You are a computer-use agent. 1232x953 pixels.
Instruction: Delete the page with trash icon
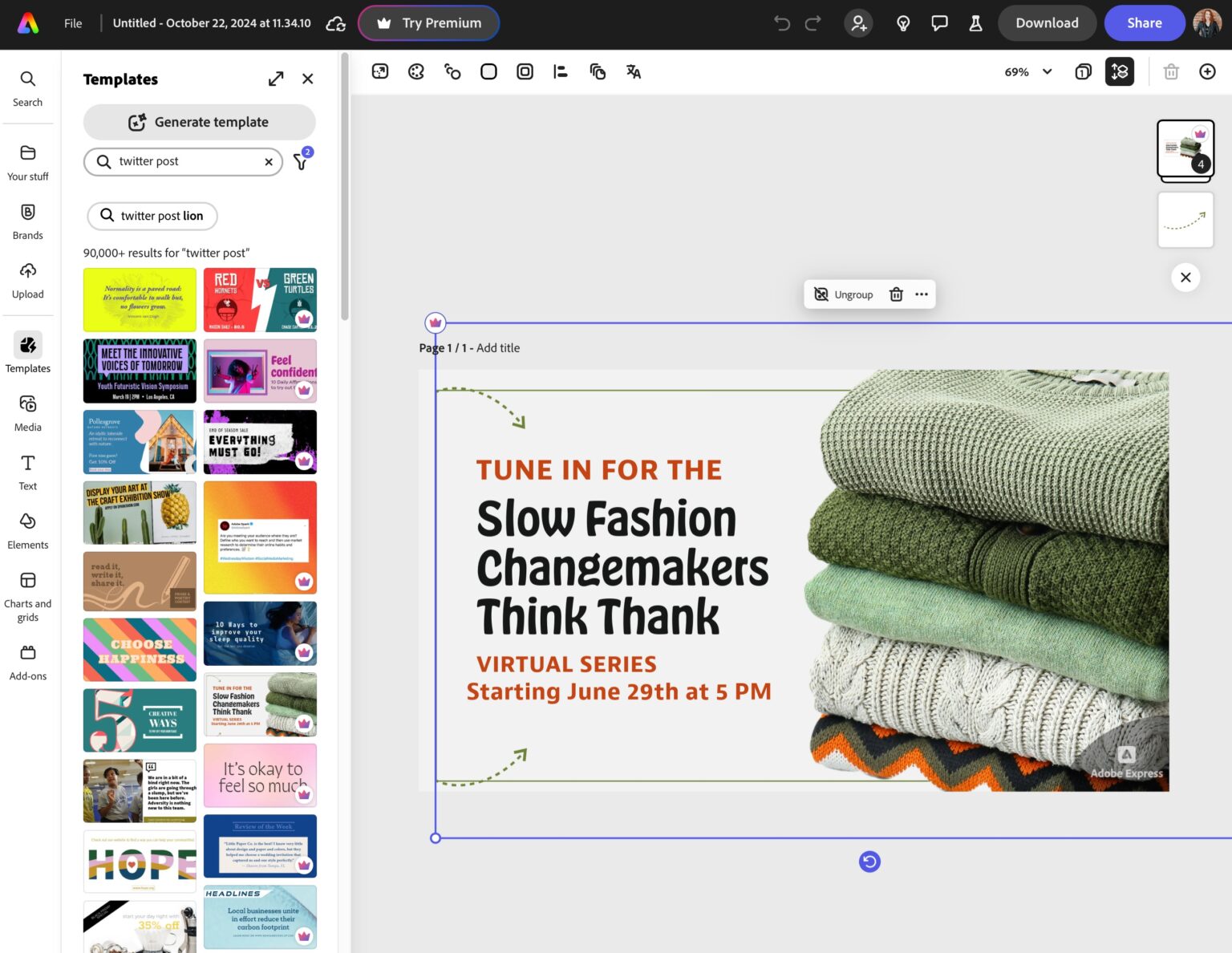tap(1171, 72)
